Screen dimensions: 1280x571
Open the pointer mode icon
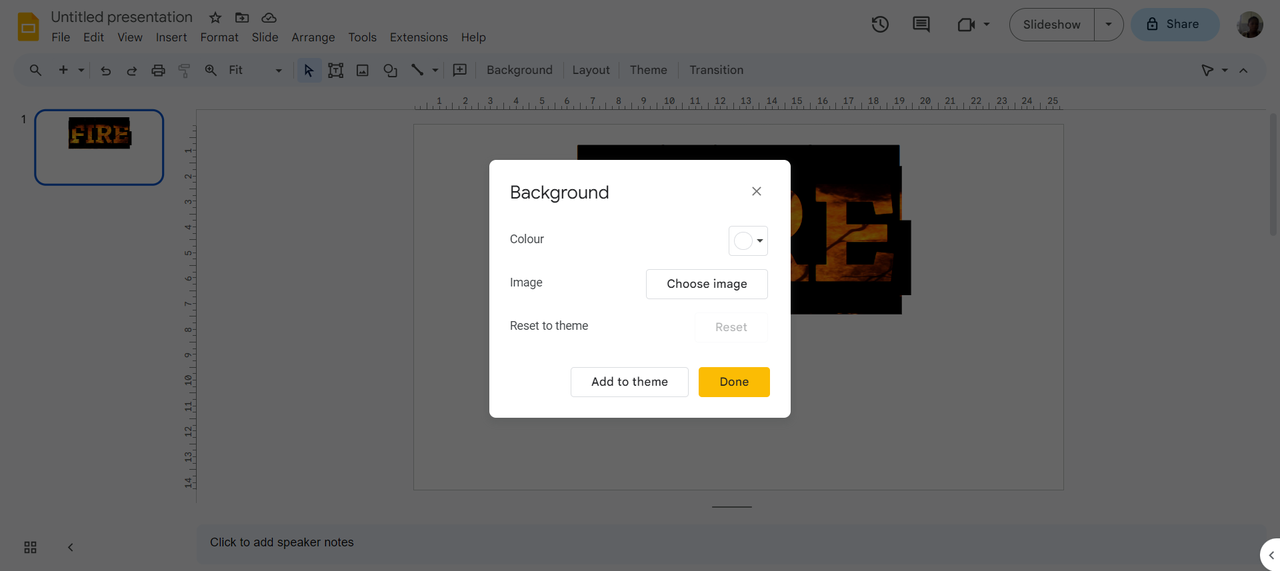1207,70
